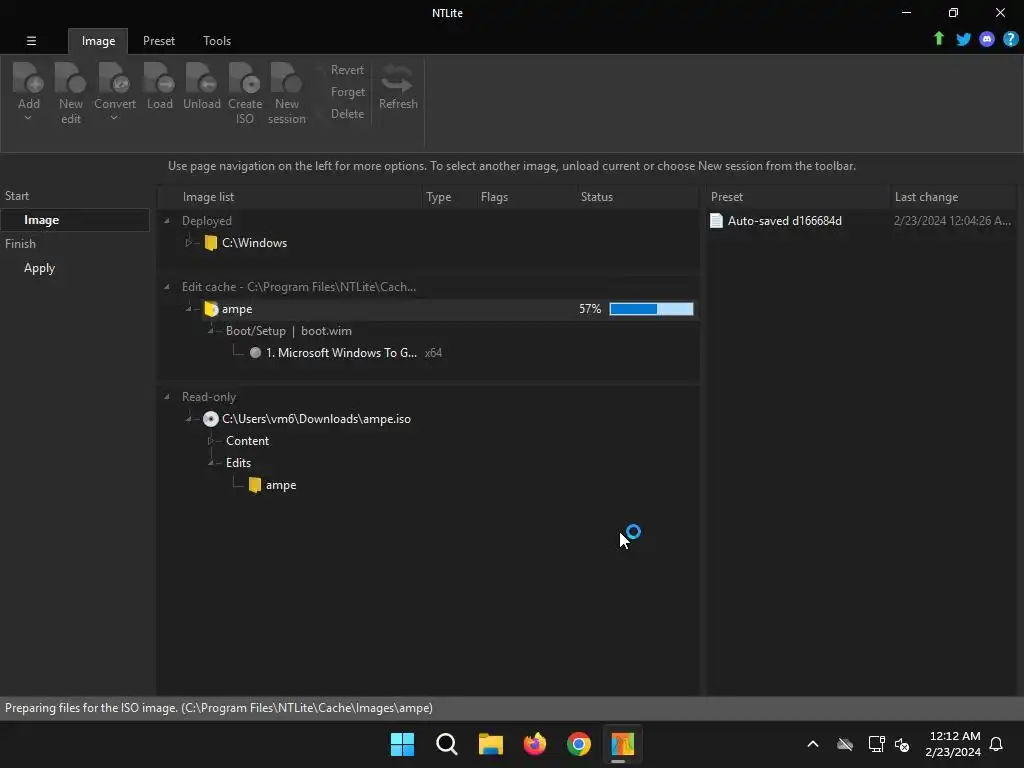
Task: Collapse the Read-only group
Action: coord(167,396)
